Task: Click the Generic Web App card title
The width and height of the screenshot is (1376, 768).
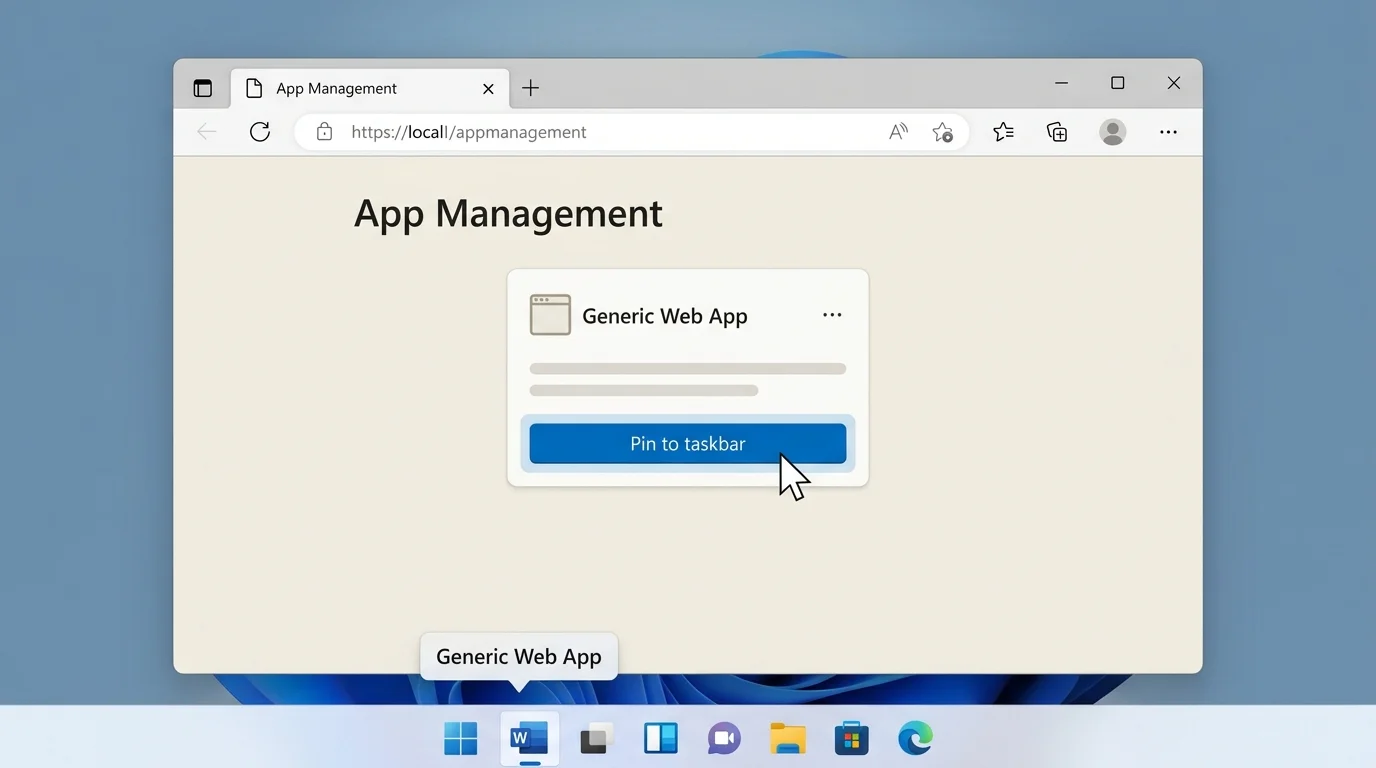Action: (x=665, y=316)
